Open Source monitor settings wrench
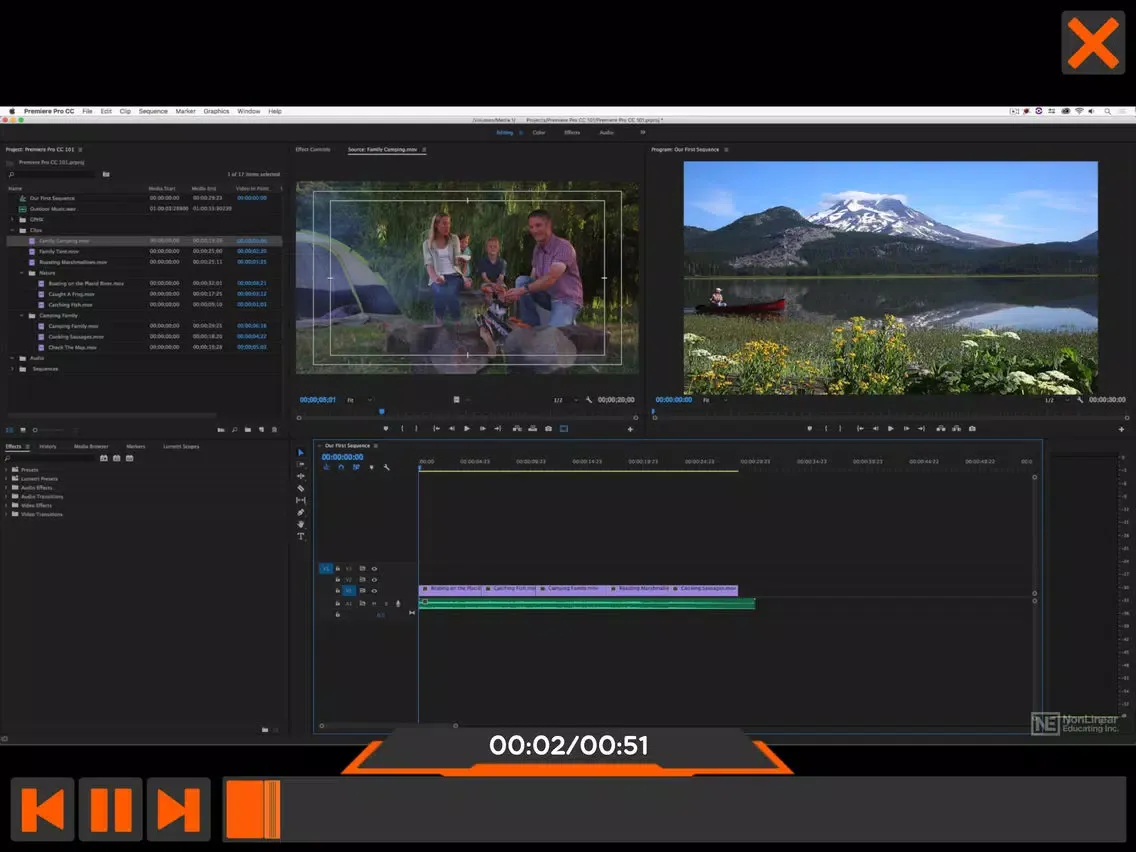 tap(588, 400)
